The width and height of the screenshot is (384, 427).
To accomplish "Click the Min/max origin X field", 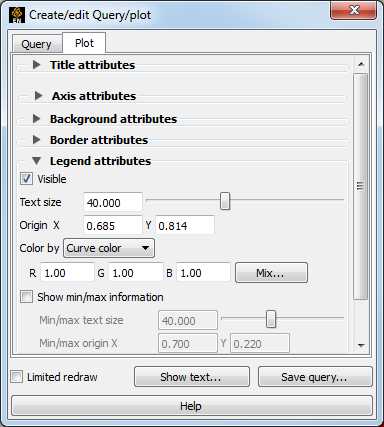I will [x=188, y=343].
